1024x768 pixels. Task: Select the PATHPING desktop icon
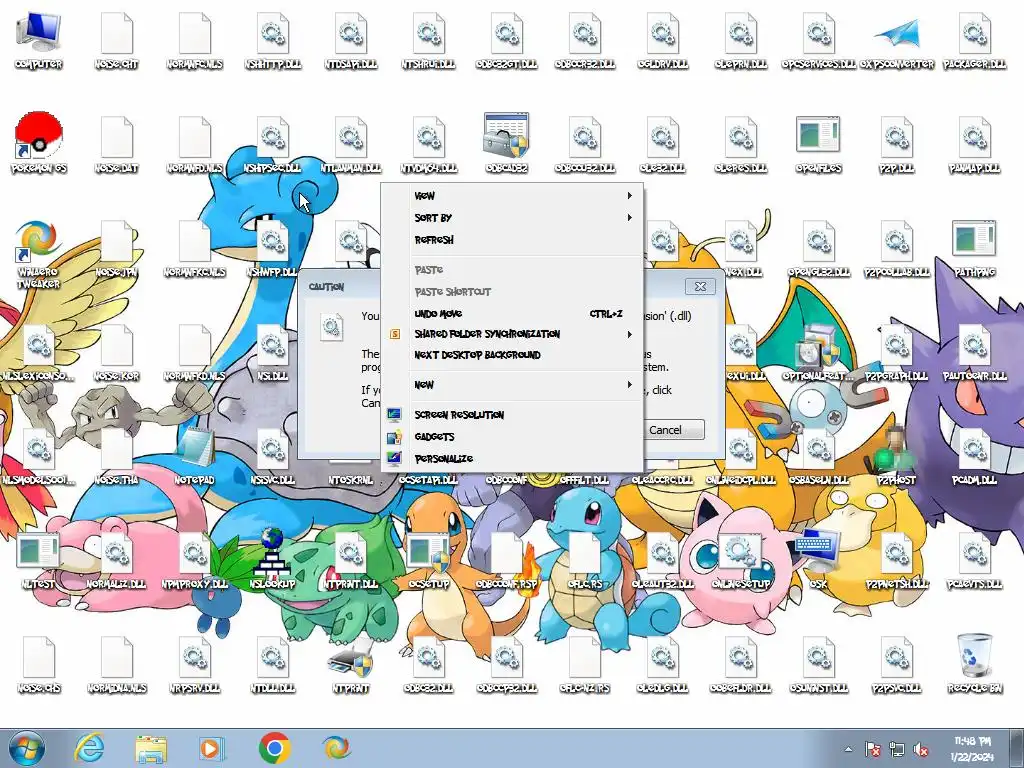(974, 248)
